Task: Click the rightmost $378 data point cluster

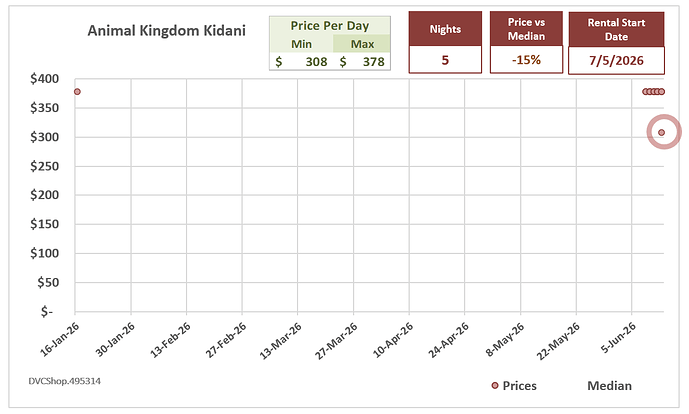Action: point(653,92)
